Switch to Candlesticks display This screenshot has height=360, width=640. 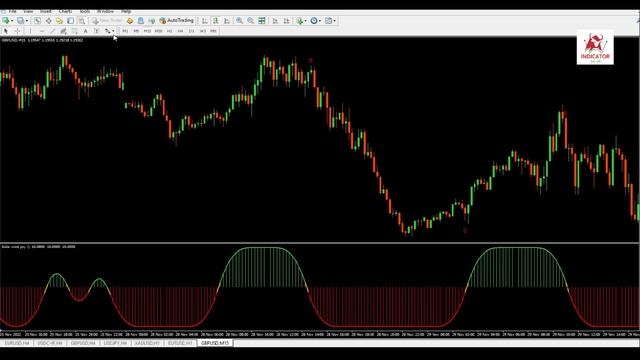pyautogui.click(x=216, y=20)
